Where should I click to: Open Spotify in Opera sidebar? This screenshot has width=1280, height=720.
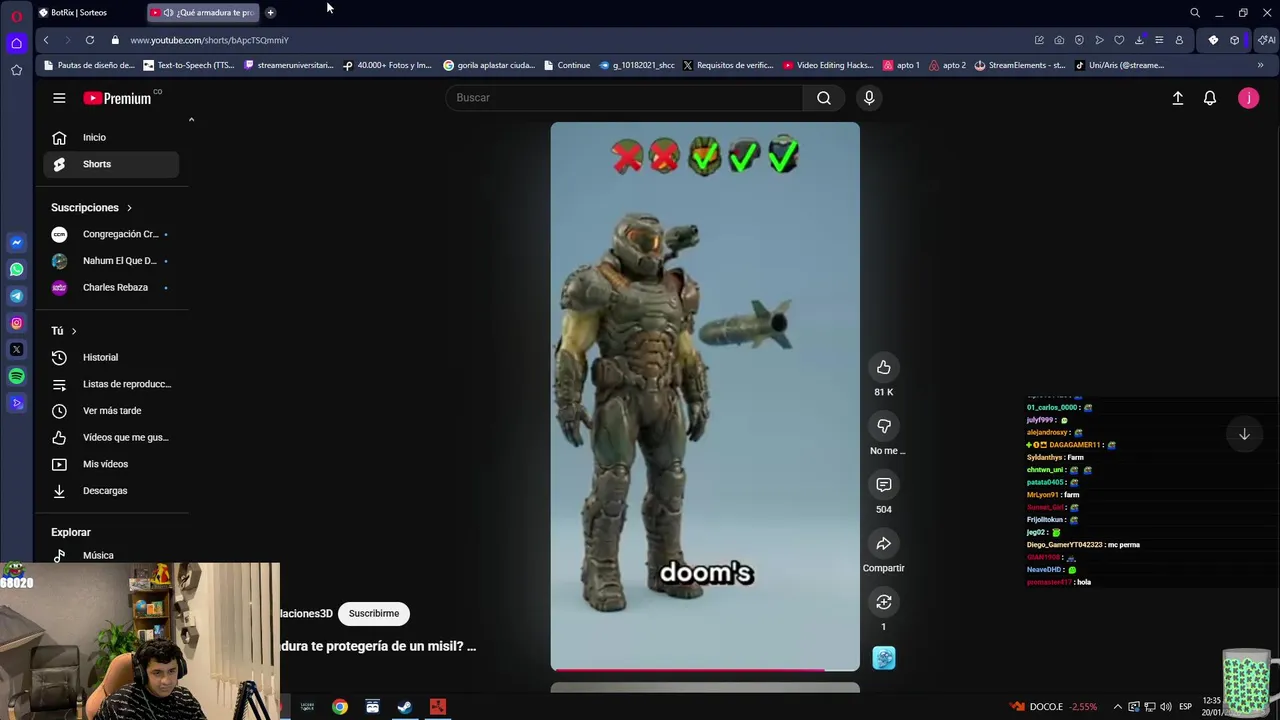pos(16,376)
